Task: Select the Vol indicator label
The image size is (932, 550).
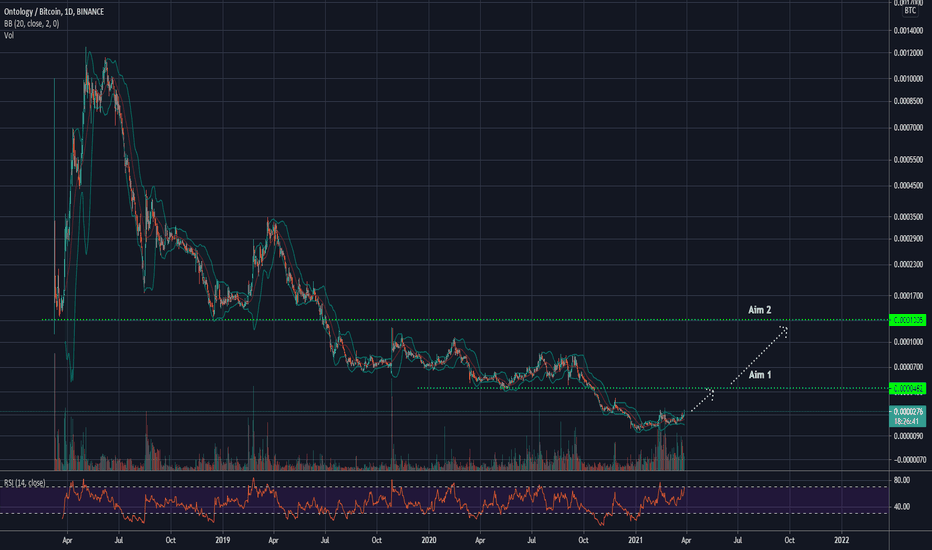Action: pyautogui.click(x=9, y=36)
